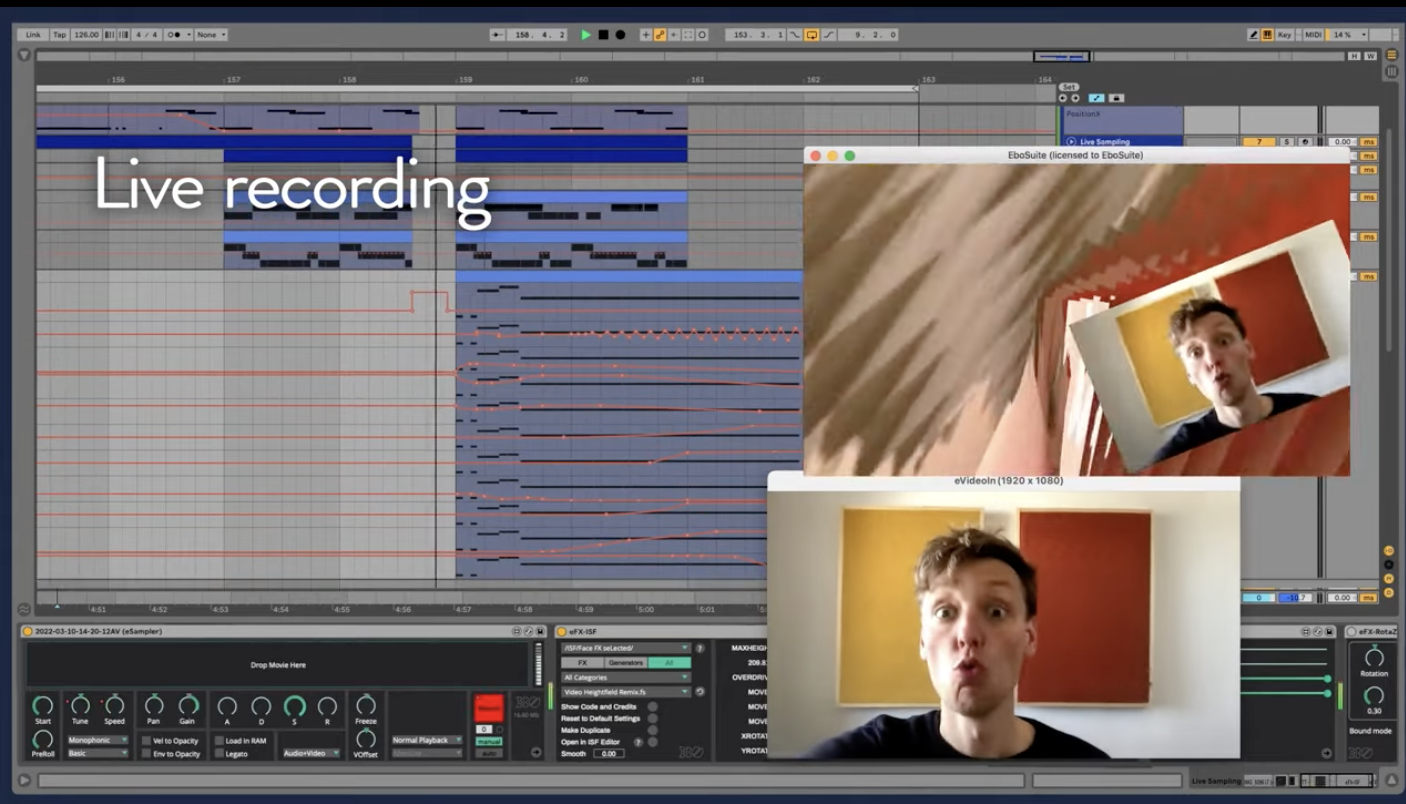Viewport: 1406px width, 804px height.
Task: Enable Legato in the eSampler device
Action: (220, 753)
